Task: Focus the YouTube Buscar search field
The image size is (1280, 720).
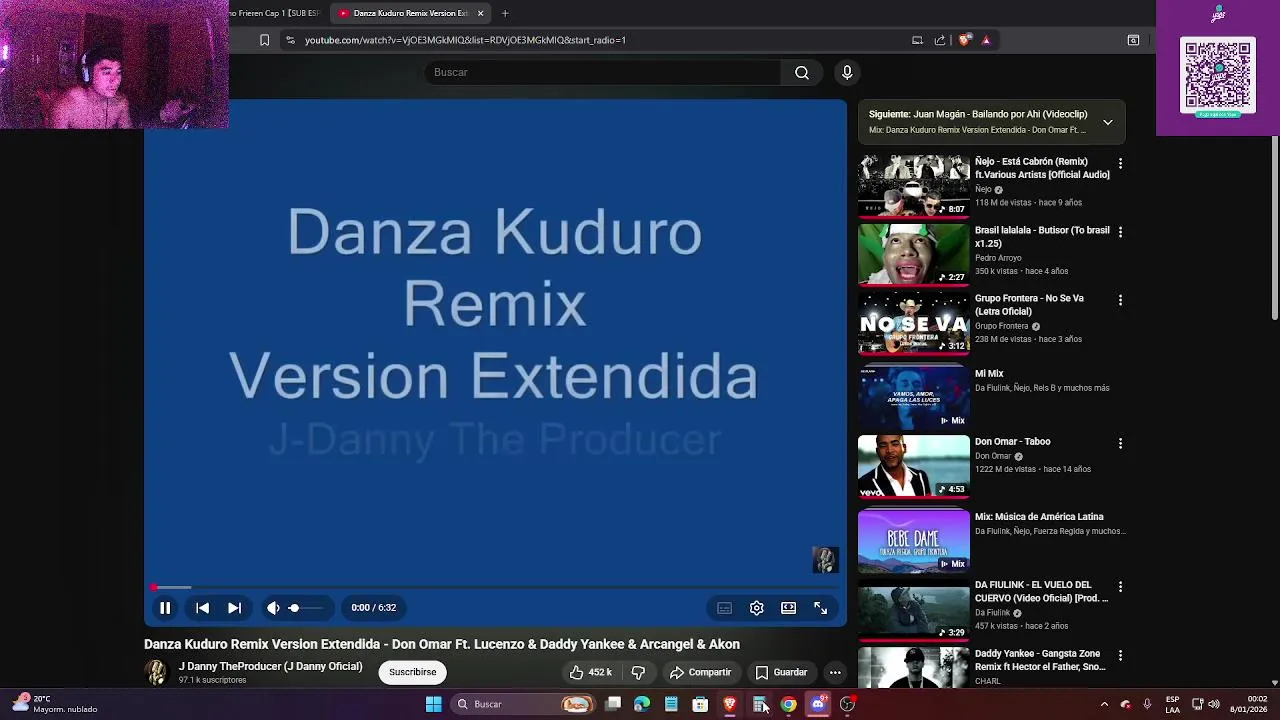Action: tap(603, 72)
